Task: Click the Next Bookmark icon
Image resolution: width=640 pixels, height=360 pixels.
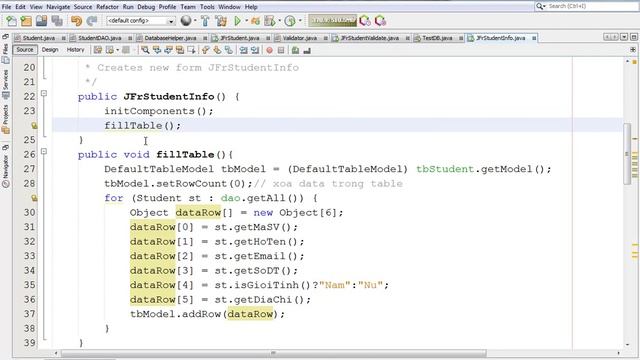Action: [x=217, y=50]
